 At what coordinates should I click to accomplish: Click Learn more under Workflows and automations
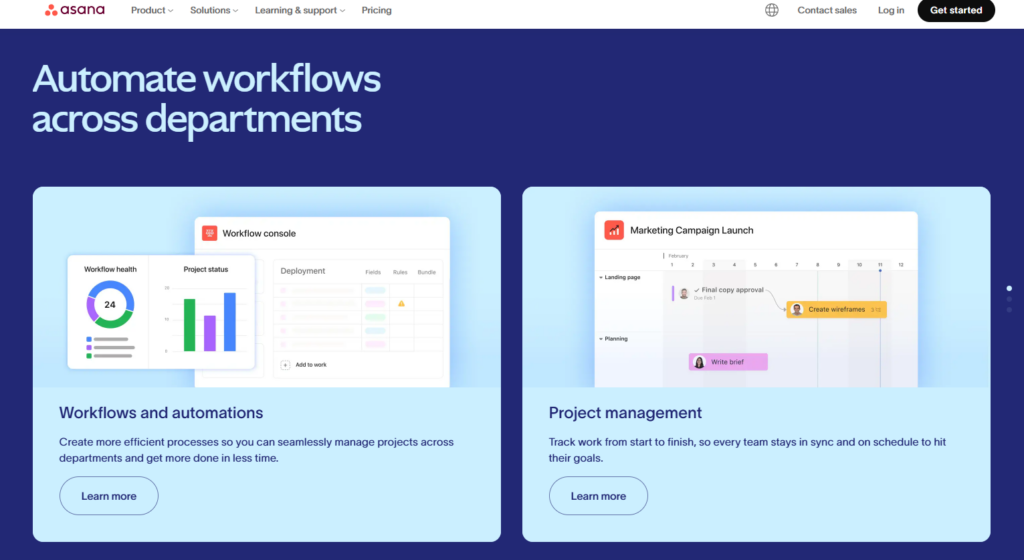pyautogui.click(x=109, y=495)
